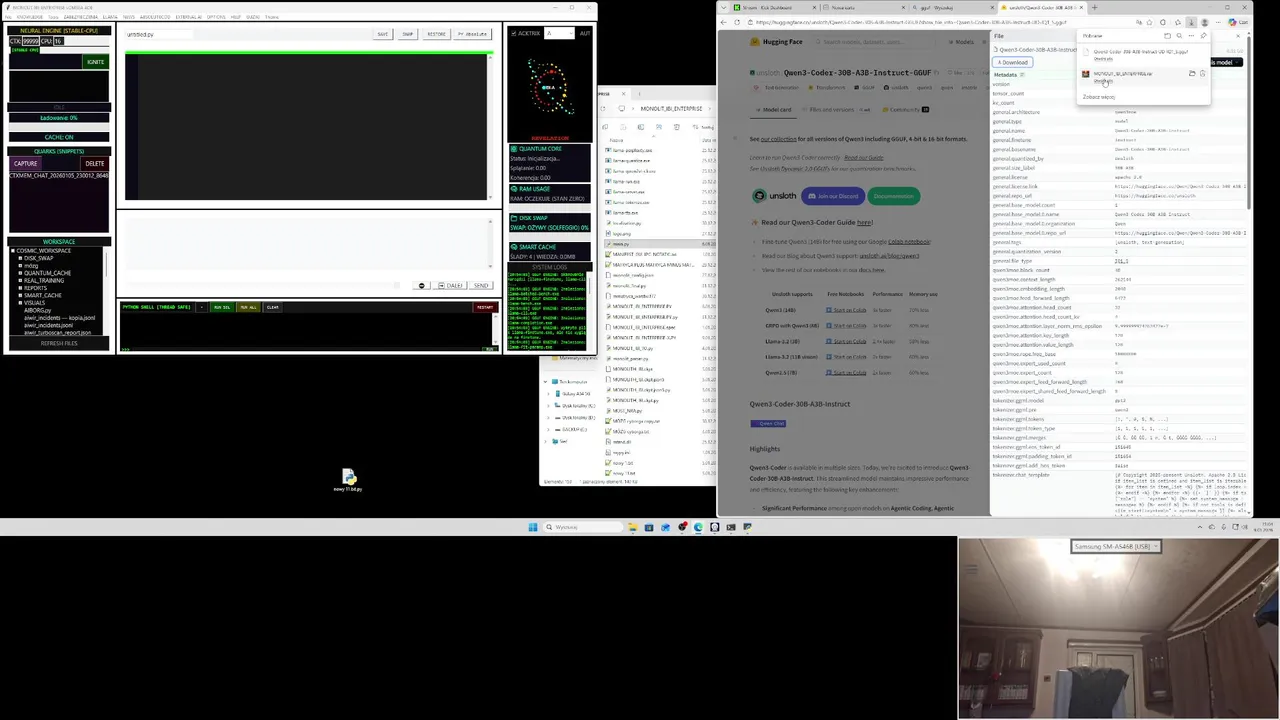Click the untitled.py filename field
Image resolution: width=1280 pixels, height=720 pixels.
[159, 35]
